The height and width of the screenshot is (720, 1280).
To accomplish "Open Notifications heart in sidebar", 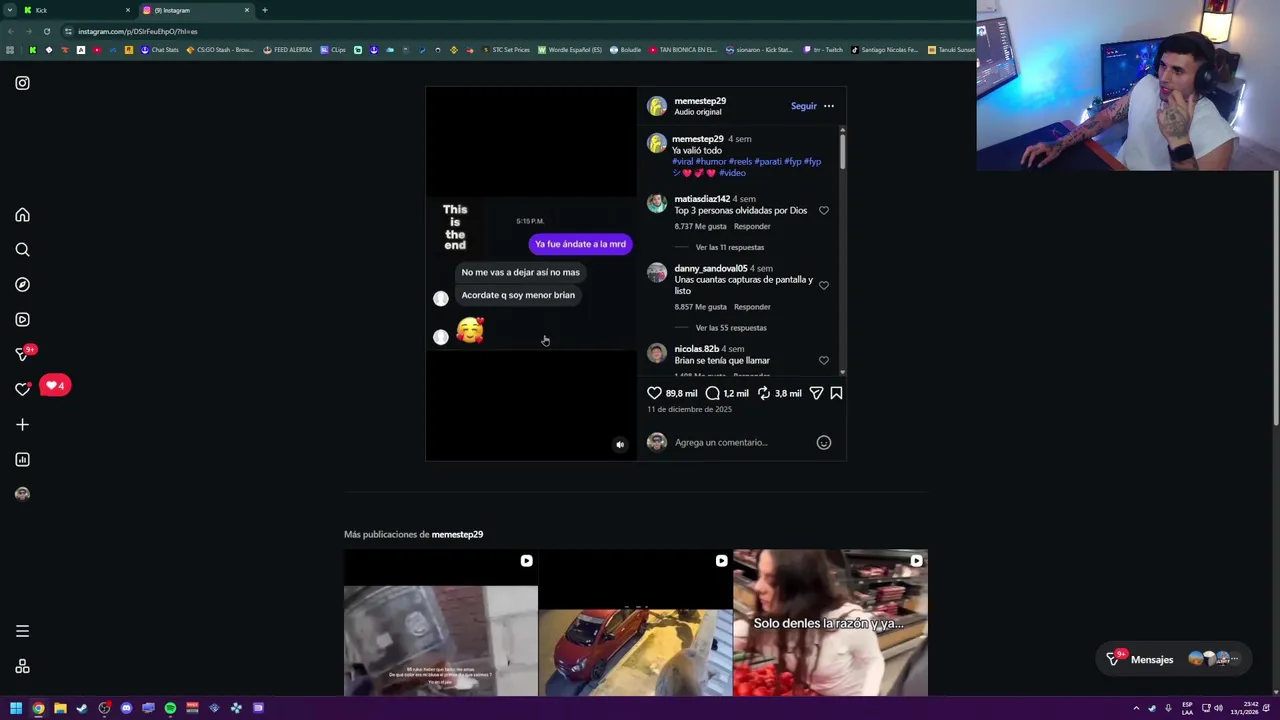I will [22, 389].
